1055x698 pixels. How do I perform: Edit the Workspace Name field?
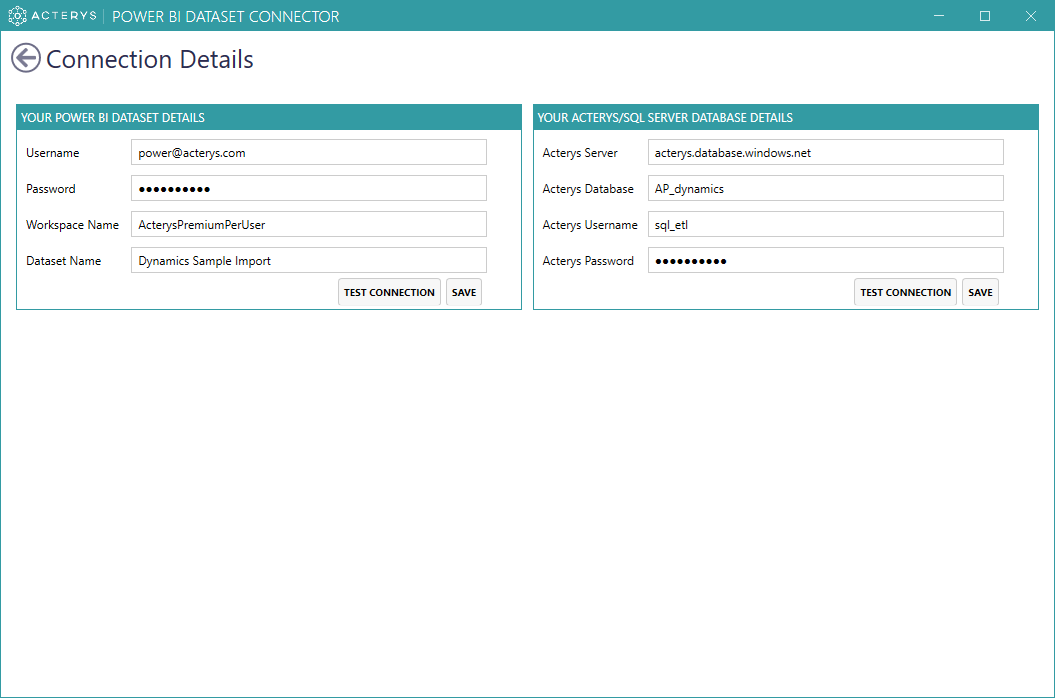click(309, 224)
